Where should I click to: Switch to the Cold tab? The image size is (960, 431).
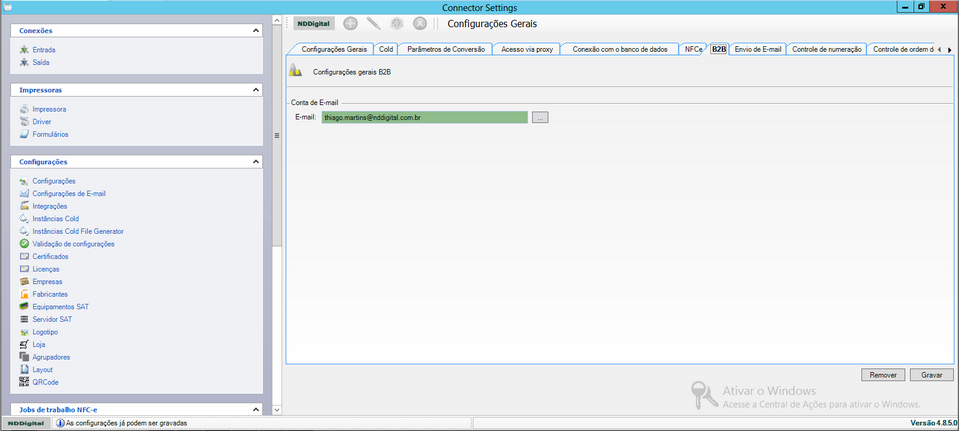pyautogui.click(x=386, y=50)
